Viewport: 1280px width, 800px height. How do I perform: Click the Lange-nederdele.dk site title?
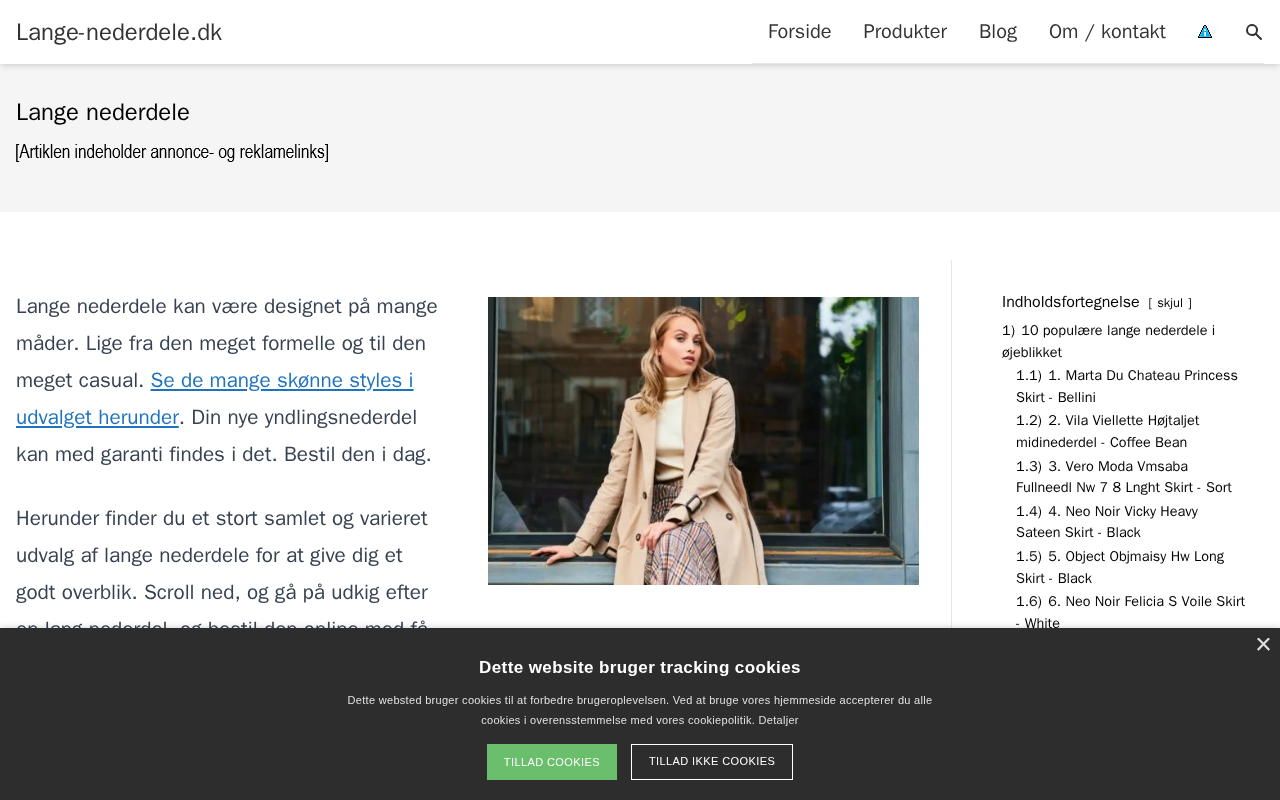(x=119, y=32)
